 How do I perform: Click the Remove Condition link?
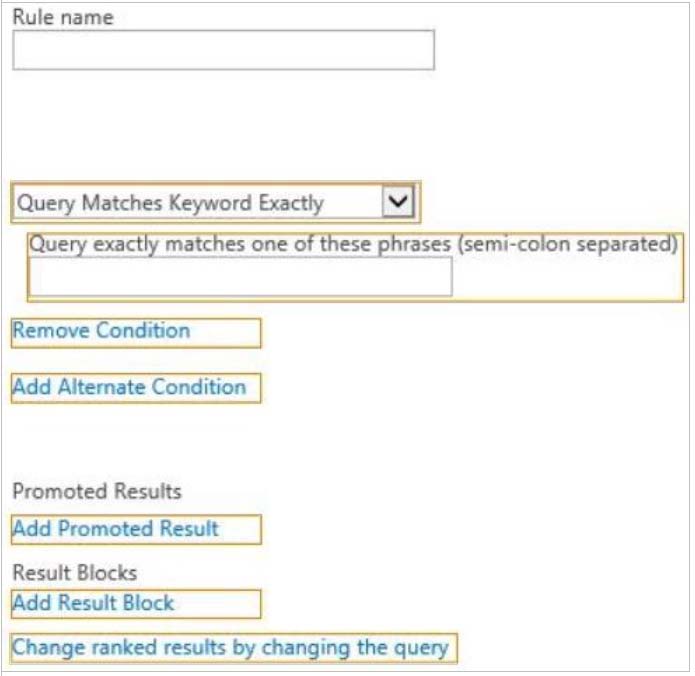(x=101, y=331)
